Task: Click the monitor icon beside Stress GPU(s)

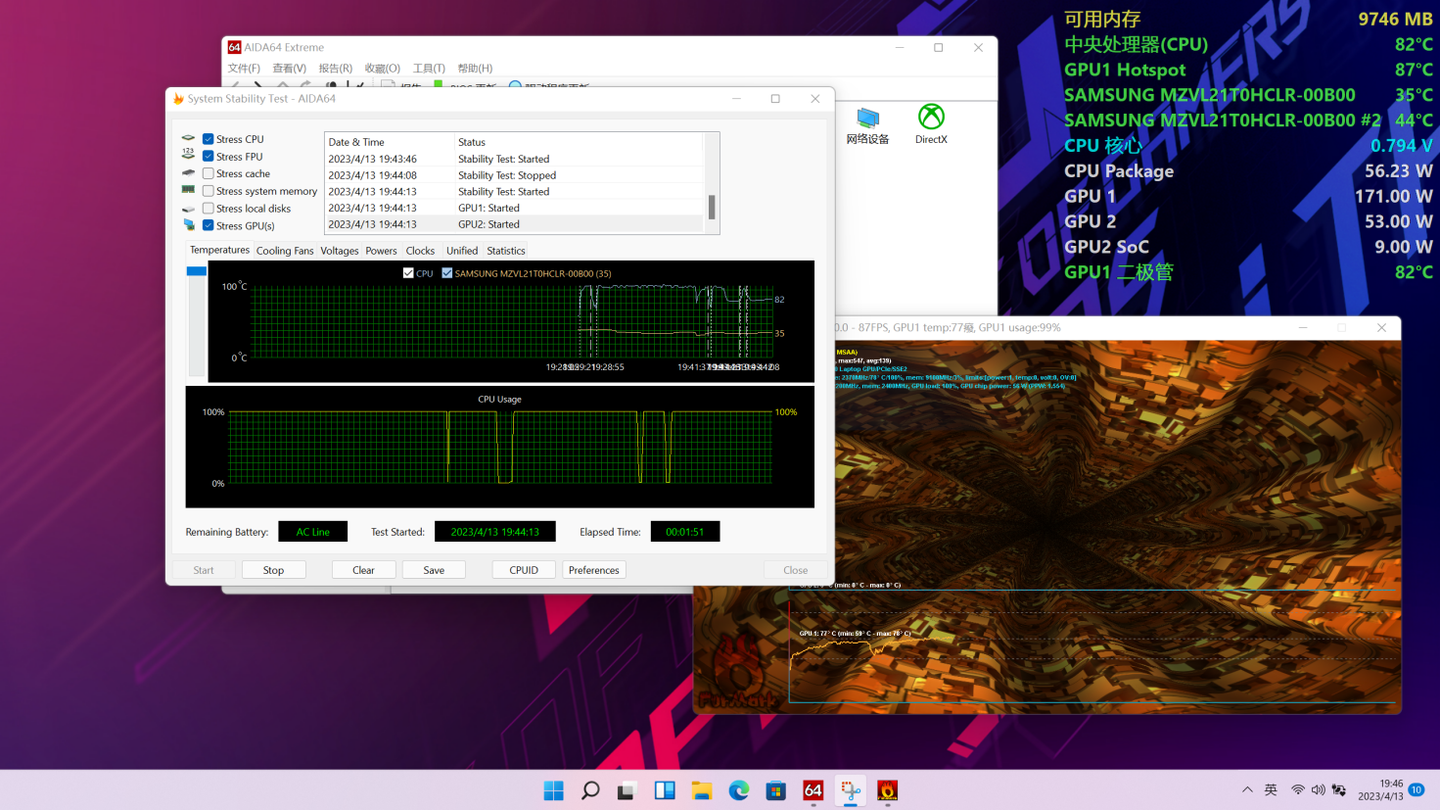Action: point(188,225)
